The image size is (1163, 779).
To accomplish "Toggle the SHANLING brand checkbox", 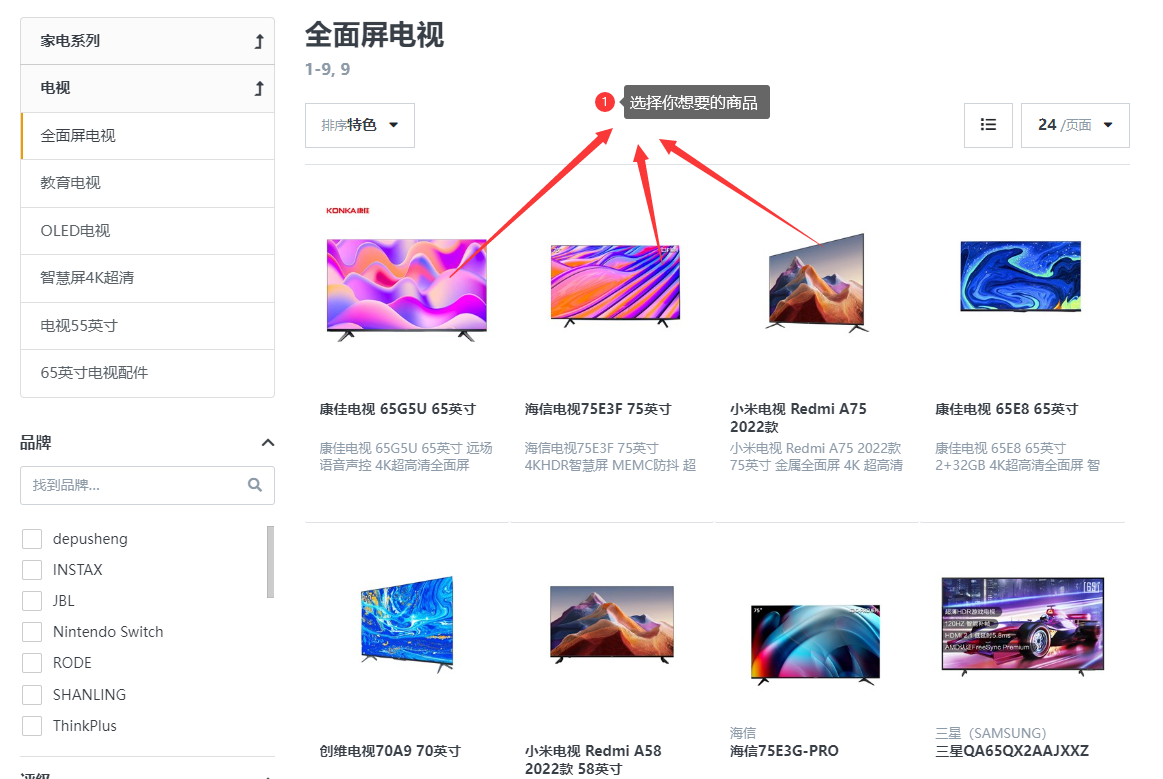I will [32, 694].
